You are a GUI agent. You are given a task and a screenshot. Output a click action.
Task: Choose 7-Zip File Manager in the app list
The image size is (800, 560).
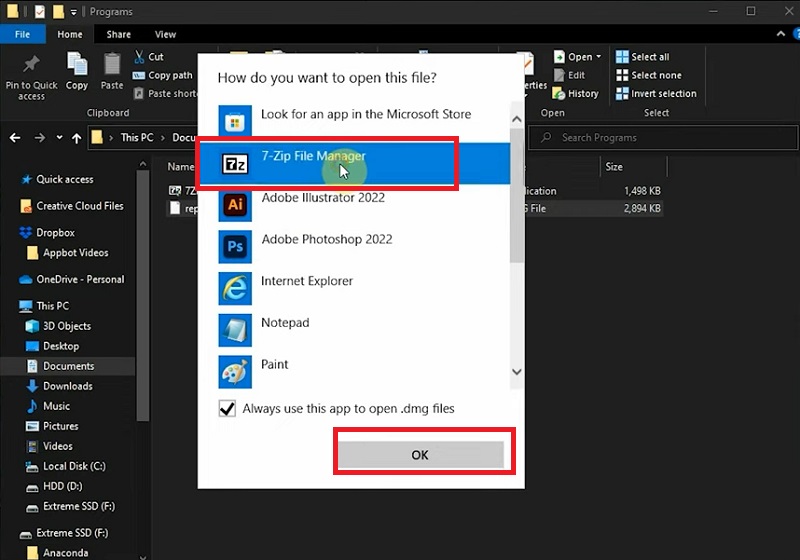[354, 163]
